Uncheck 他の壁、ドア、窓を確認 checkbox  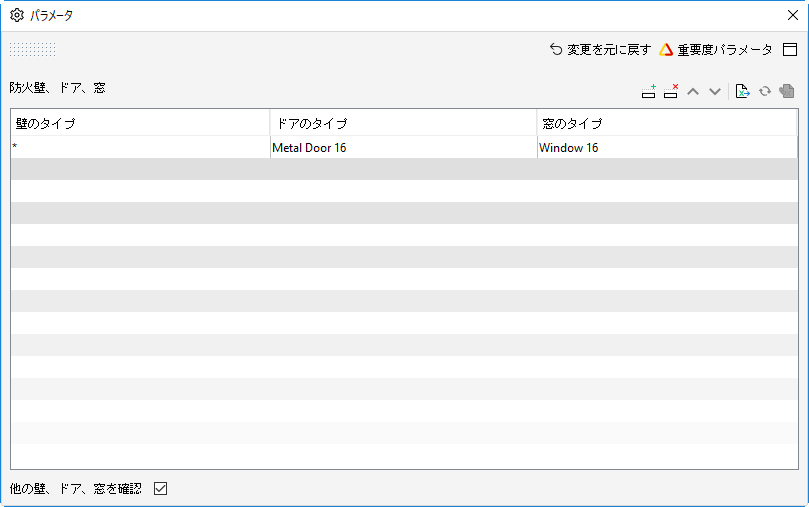(160, 488)
